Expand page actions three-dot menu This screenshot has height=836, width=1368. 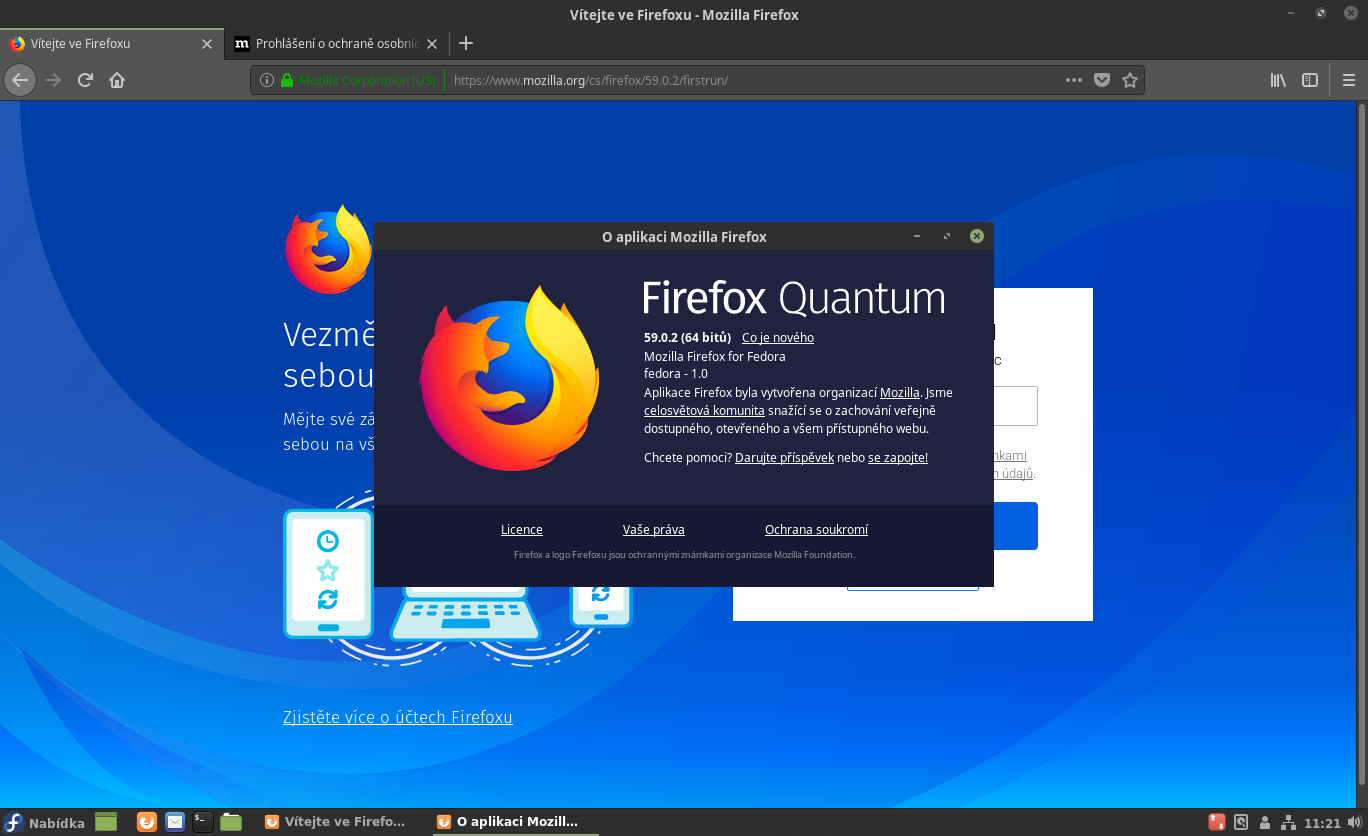1074,80
